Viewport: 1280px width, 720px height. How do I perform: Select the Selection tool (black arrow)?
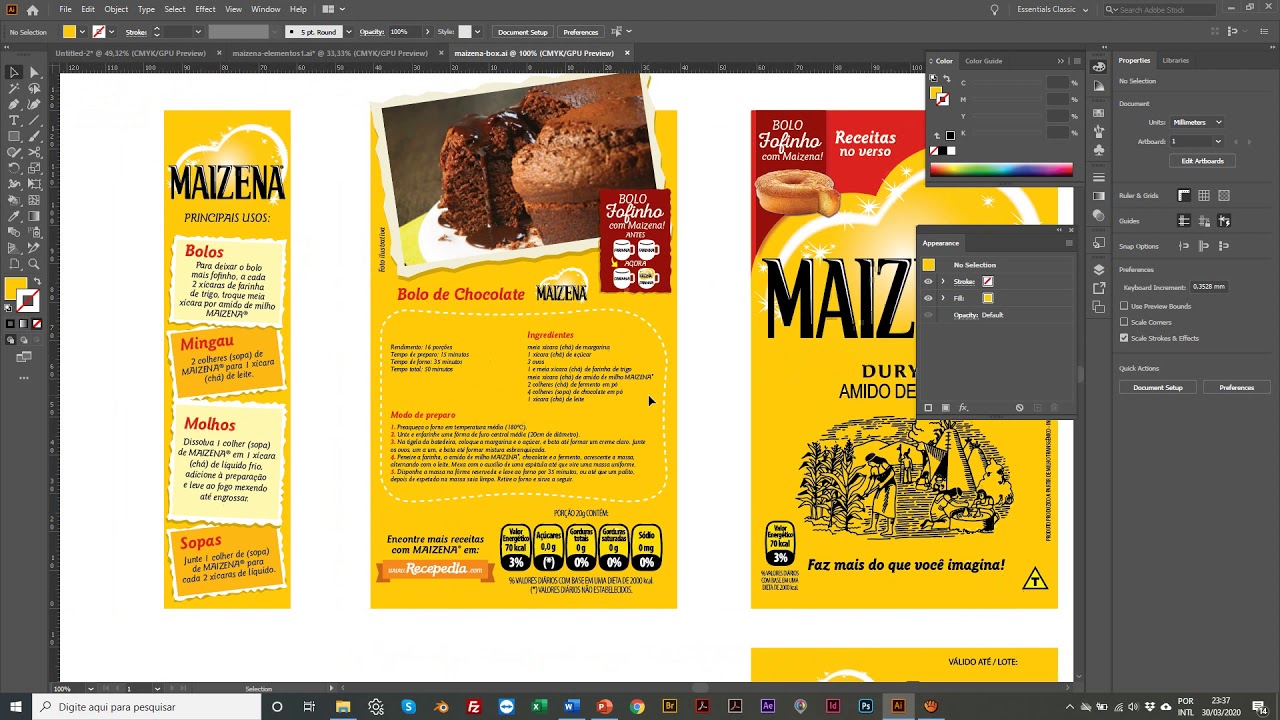click(14, 72)
